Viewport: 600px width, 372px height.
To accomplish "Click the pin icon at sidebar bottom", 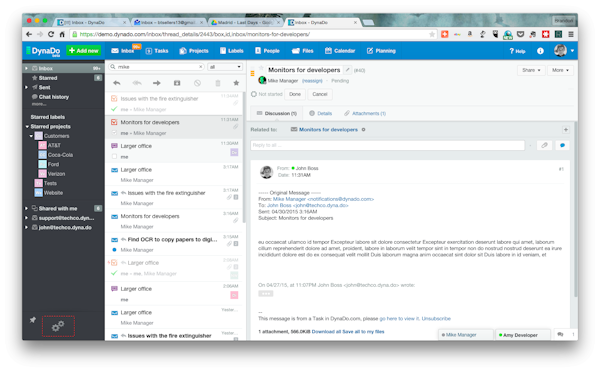I will (33, 320).
